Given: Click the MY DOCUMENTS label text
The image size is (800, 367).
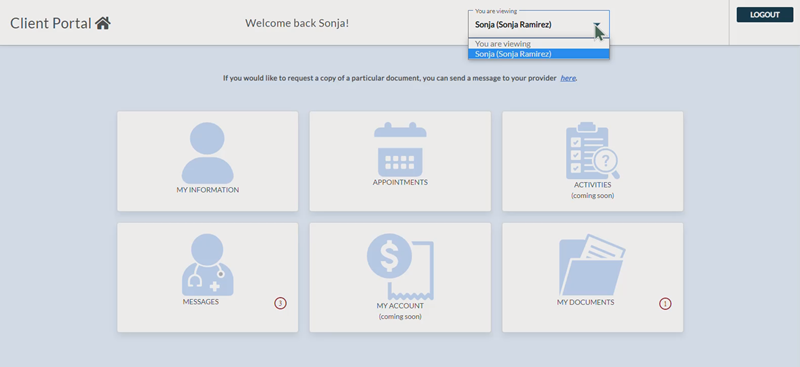Looking at the screenshot, I should pyautogui.click(x=585, y=302).
